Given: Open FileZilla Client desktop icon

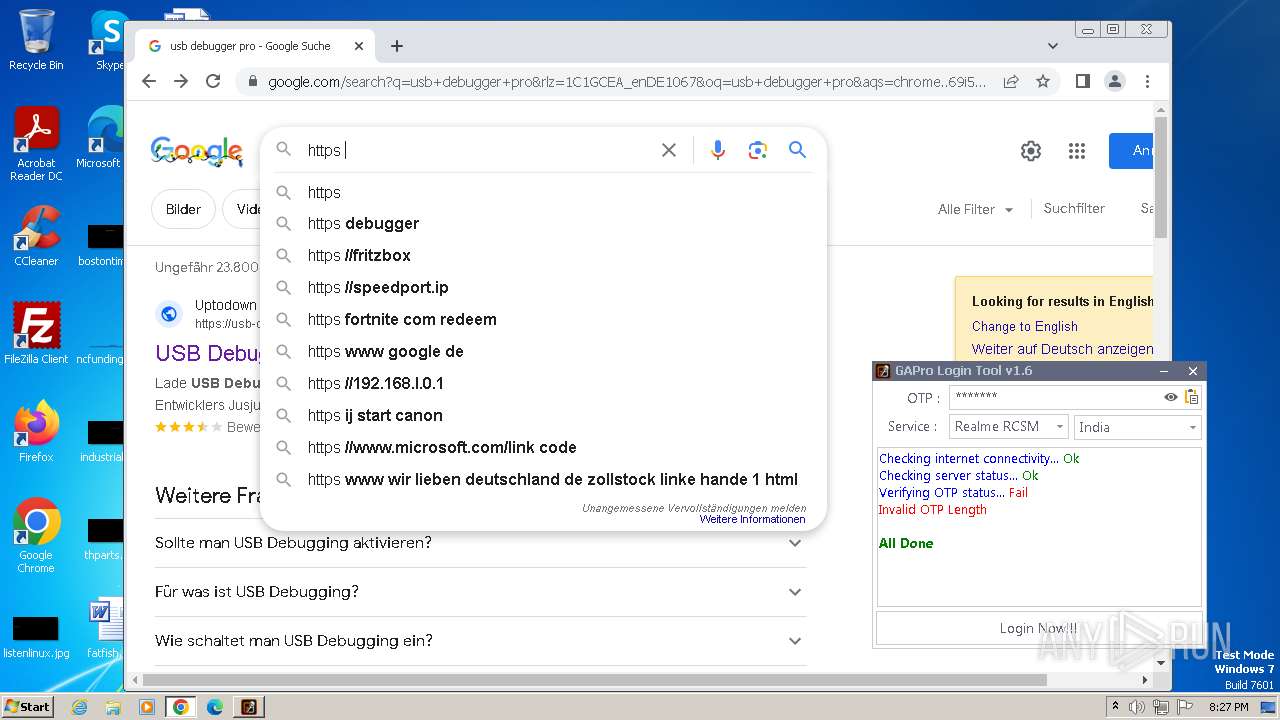Looking at the screenshot, I should pyautogui.click(x=36, y=334).
